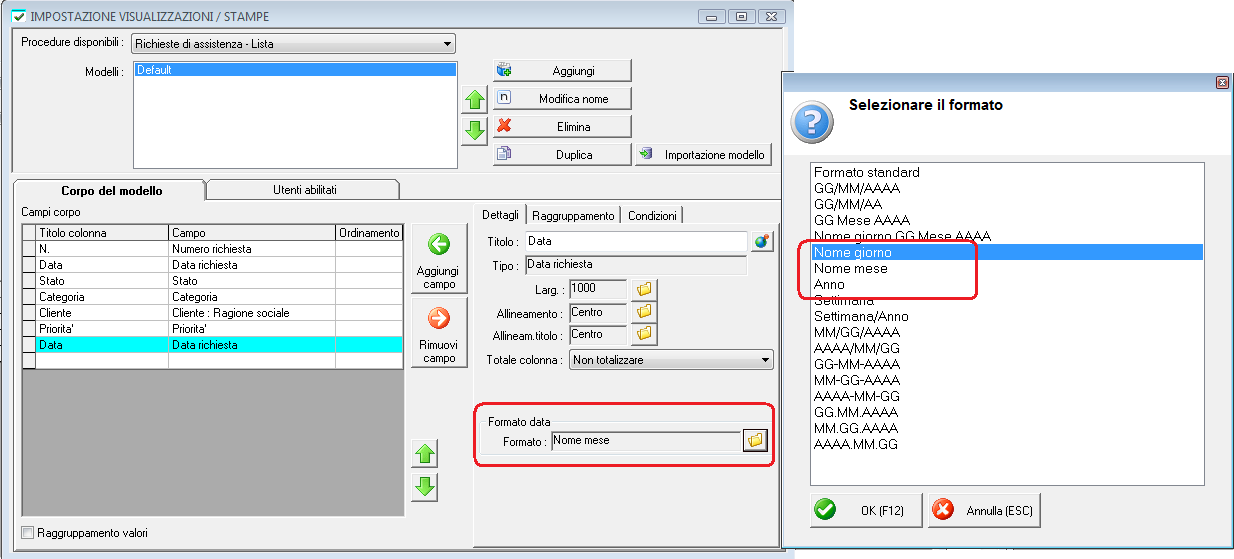
Task: Choose GG Mese AAAA format
Action: [x=1007, y=220]
